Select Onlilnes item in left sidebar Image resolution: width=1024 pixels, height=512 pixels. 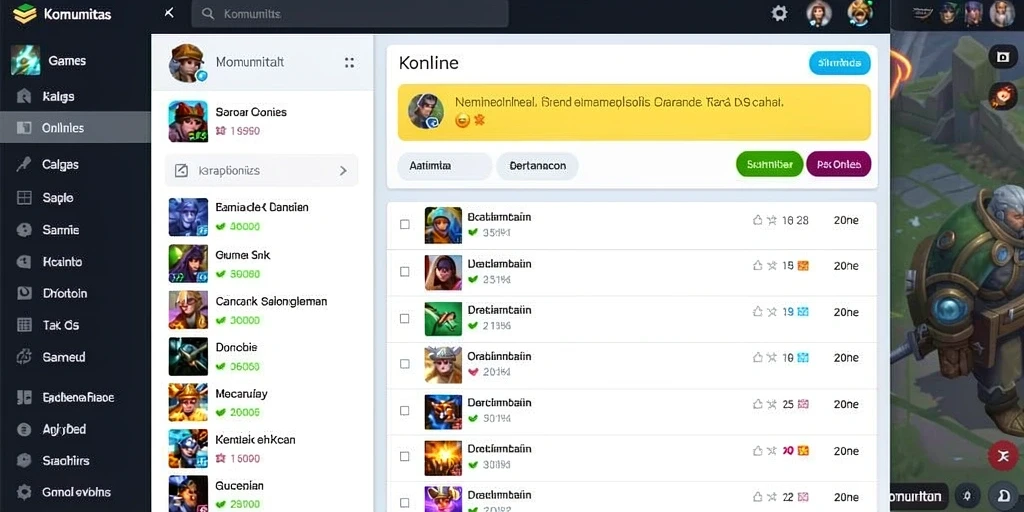pos(75,127)
